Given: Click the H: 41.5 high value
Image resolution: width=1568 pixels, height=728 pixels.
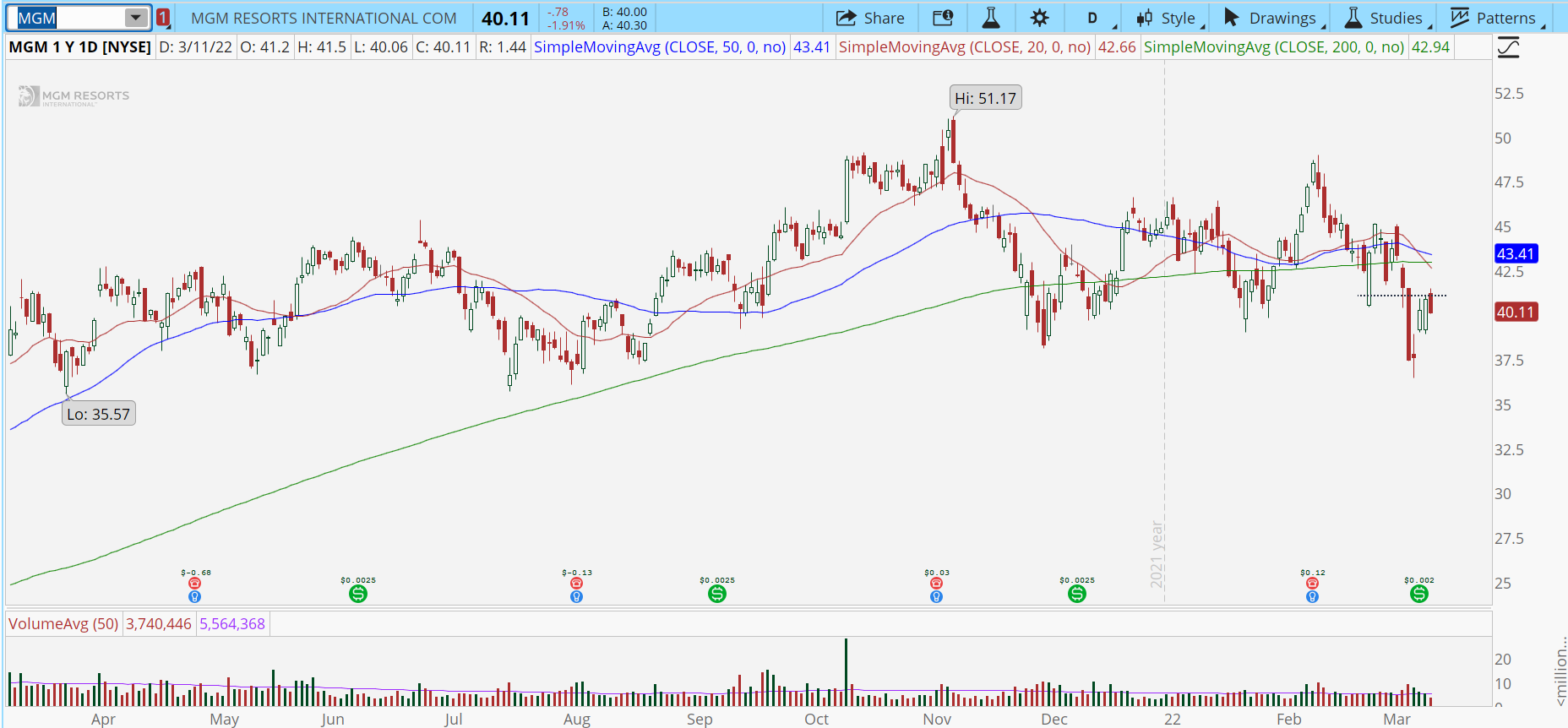Looking at the screenshot, I should point(322,47).
